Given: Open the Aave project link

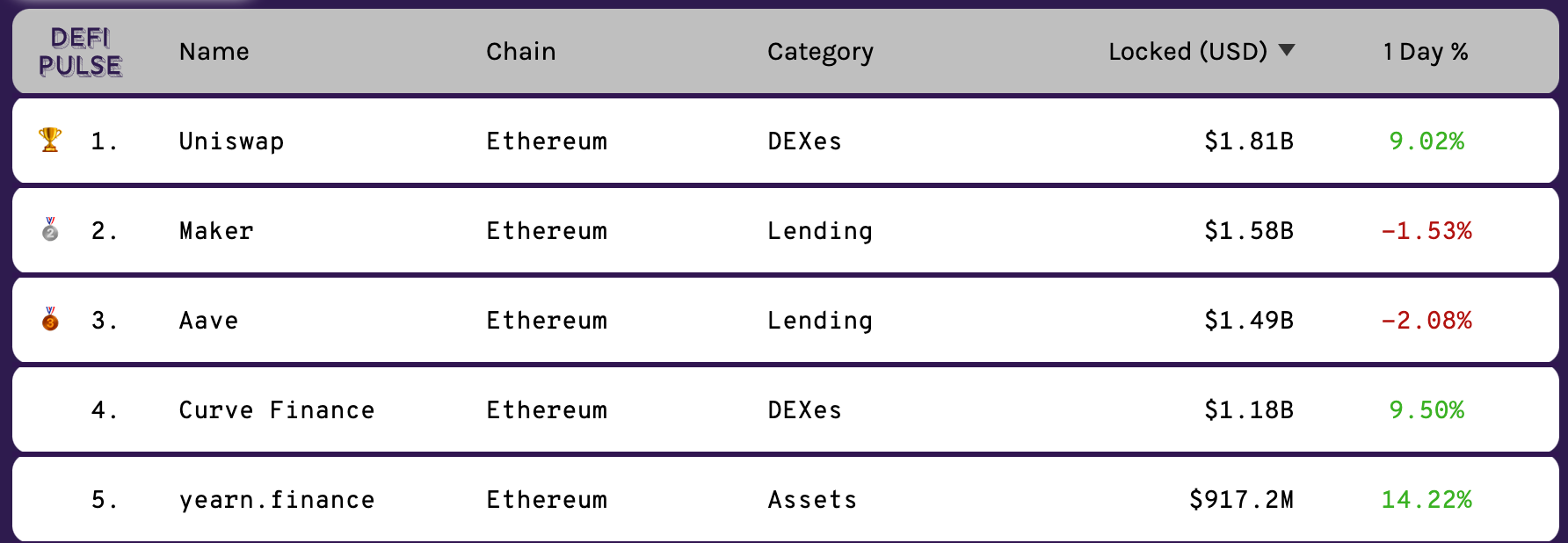Looking at the screenshot, I should point(209,321).
